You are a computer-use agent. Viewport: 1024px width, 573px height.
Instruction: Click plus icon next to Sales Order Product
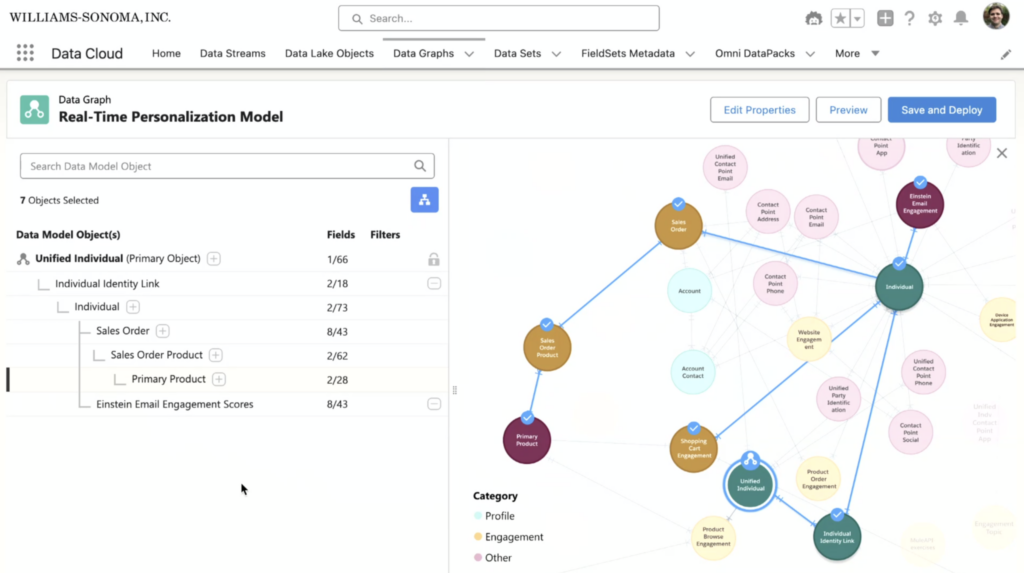point(216,355)
